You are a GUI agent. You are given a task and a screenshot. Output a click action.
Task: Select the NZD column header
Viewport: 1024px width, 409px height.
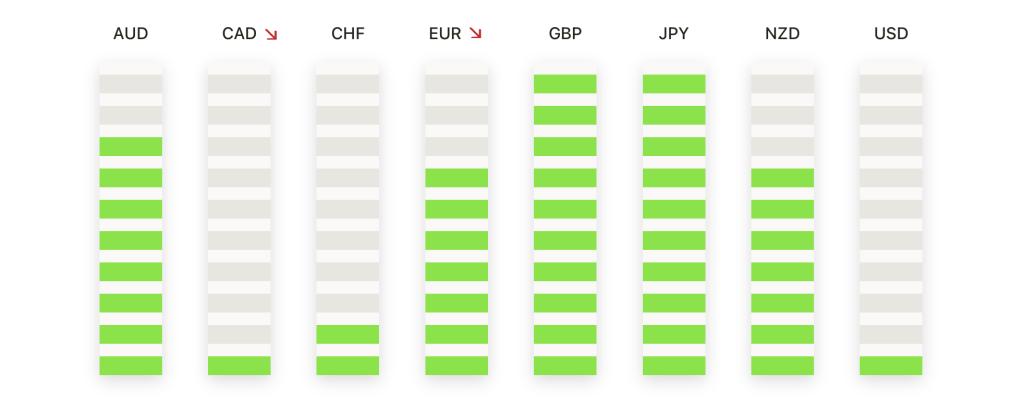click(782, 34)
